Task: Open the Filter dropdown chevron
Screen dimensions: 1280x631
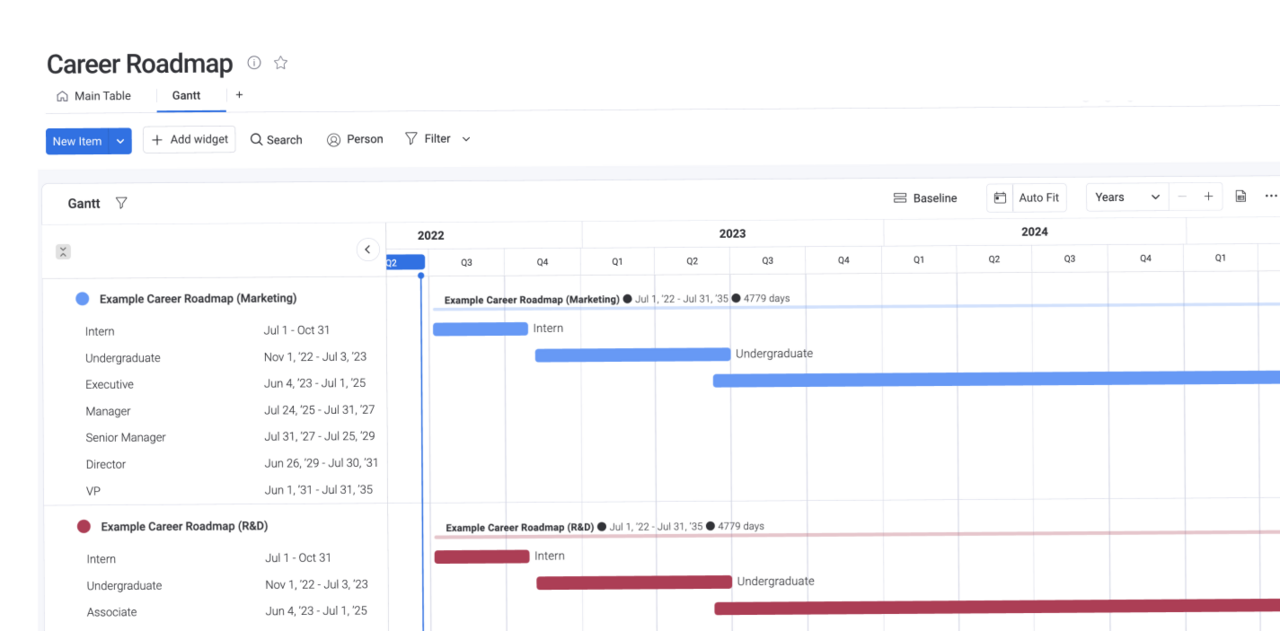Action: point(466,140)
